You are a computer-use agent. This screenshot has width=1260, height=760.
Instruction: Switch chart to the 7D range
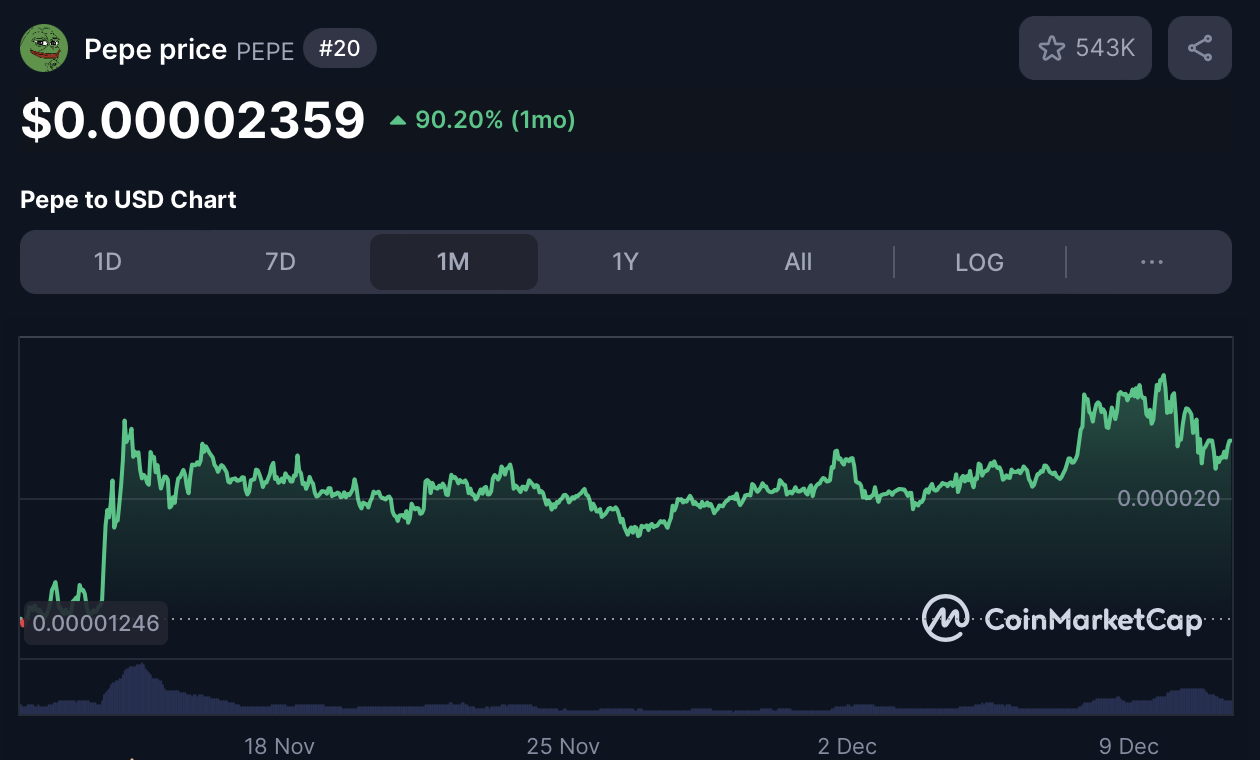[280, 262]
